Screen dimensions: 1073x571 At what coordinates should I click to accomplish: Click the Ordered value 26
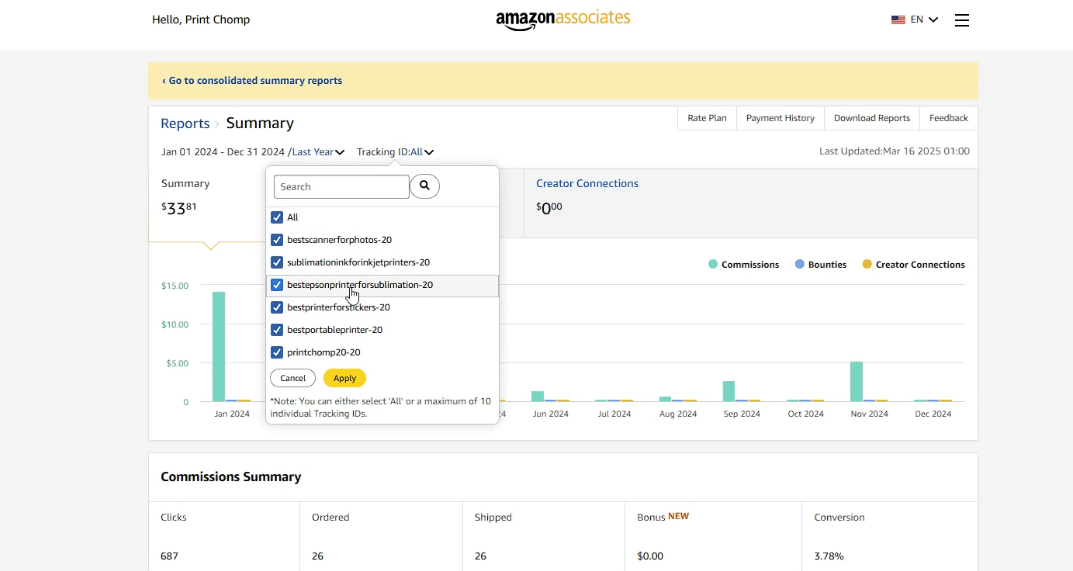(x=318, y=556)
